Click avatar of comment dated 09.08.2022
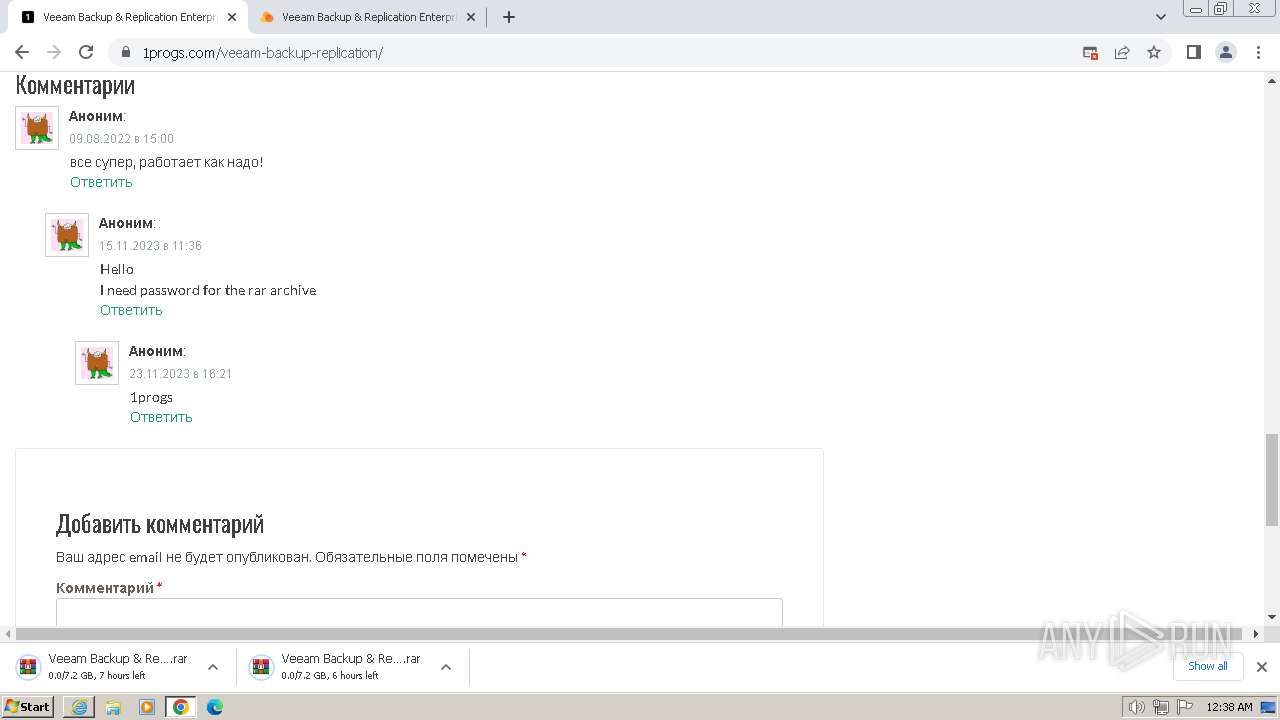The height and width of the screenshot is (720, 1280). pyautogui.click(x=37, y=128)
